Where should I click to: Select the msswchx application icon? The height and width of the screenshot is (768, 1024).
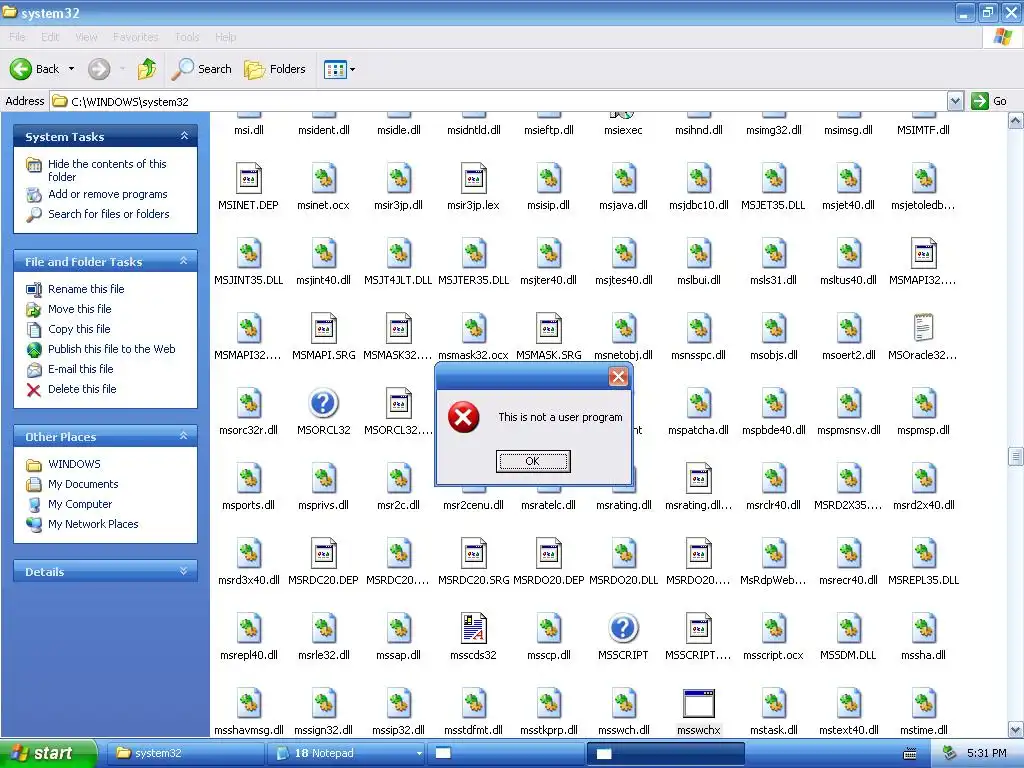[699, 703]
